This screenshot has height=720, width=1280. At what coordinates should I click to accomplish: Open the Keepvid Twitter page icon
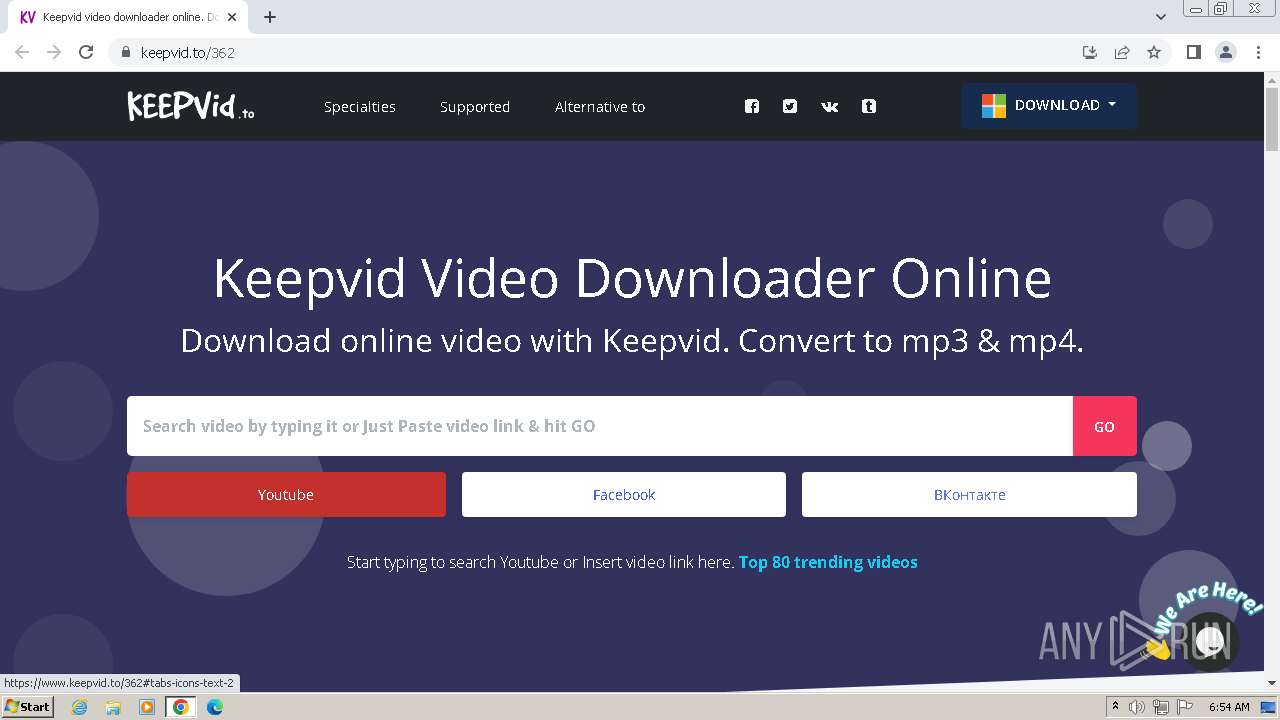(x=790, y=106)
